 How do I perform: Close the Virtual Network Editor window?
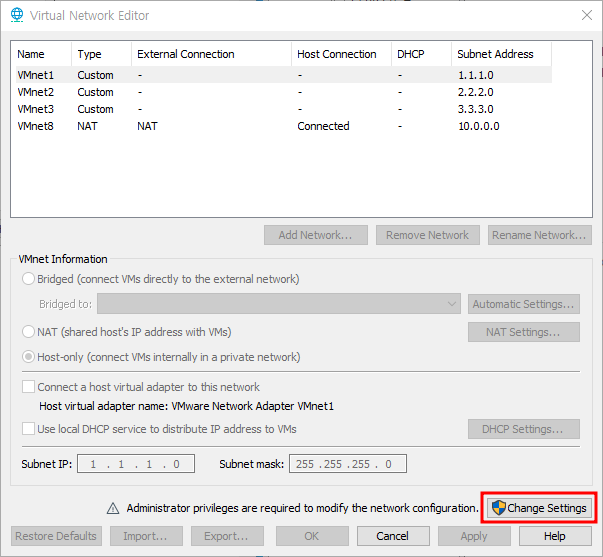click(x=587, y=15)
